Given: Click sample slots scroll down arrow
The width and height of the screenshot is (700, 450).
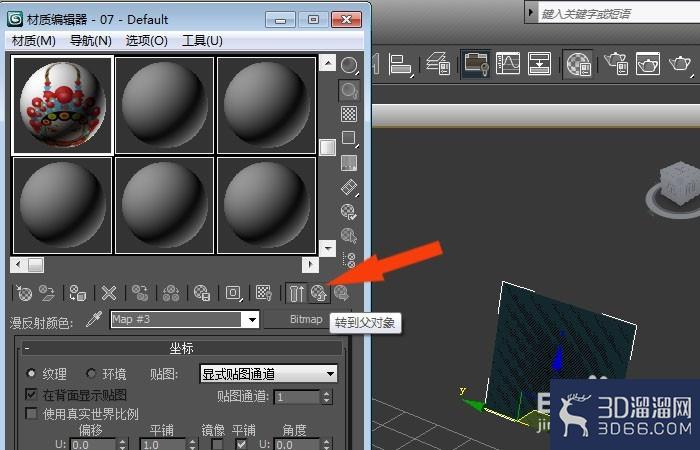Looking at the screenshot, I should tap(328, 248).
